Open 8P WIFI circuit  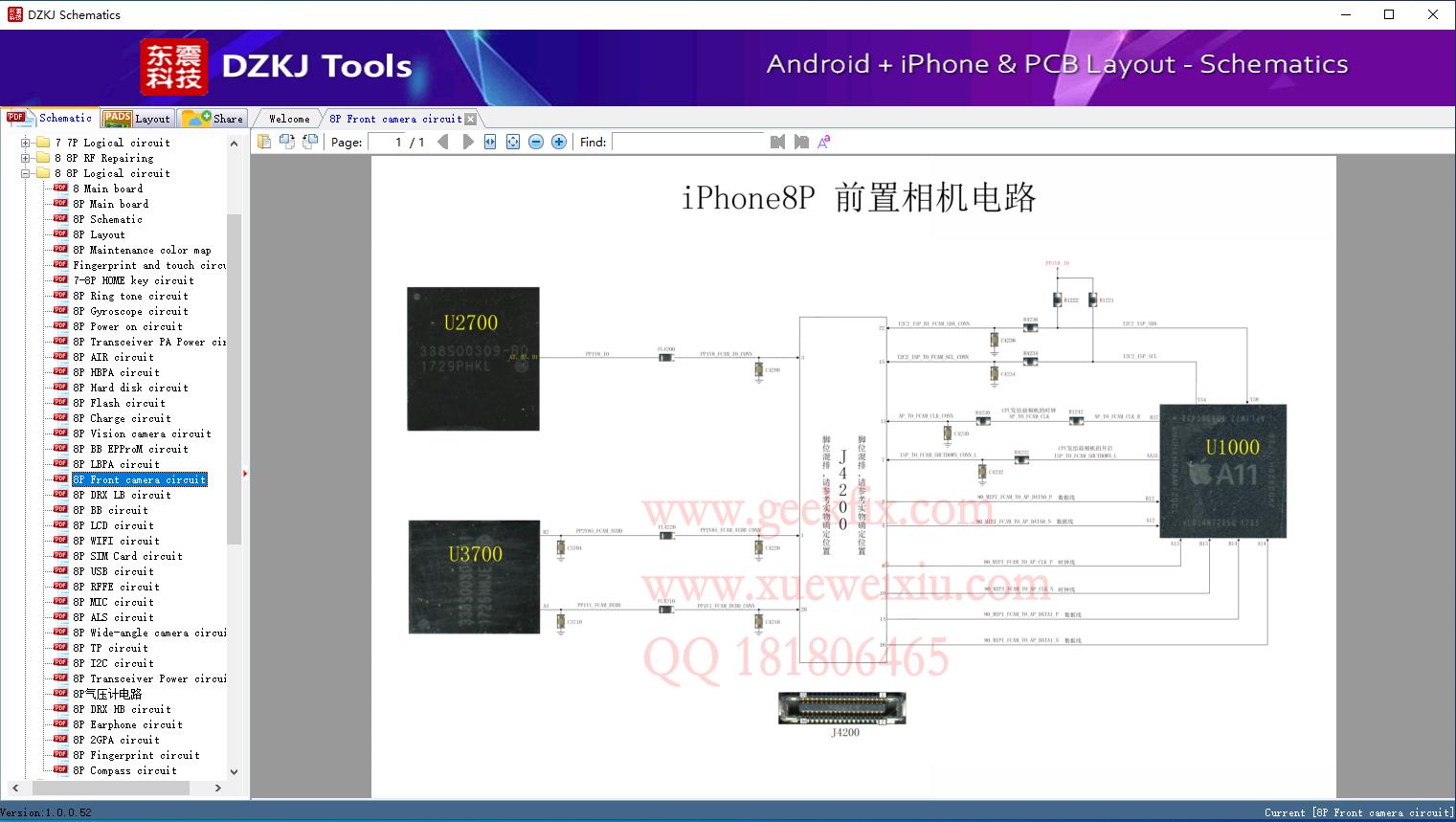click(x=116, y=541)
